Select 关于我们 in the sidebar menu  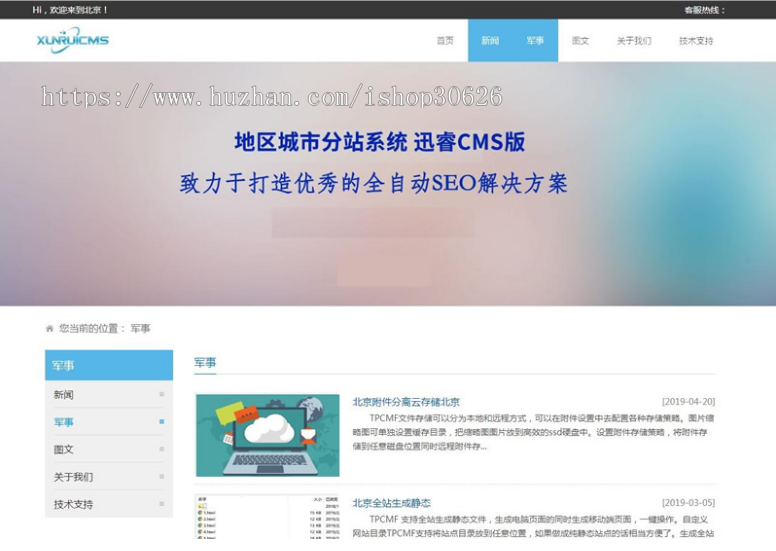[x=73, y=477]
